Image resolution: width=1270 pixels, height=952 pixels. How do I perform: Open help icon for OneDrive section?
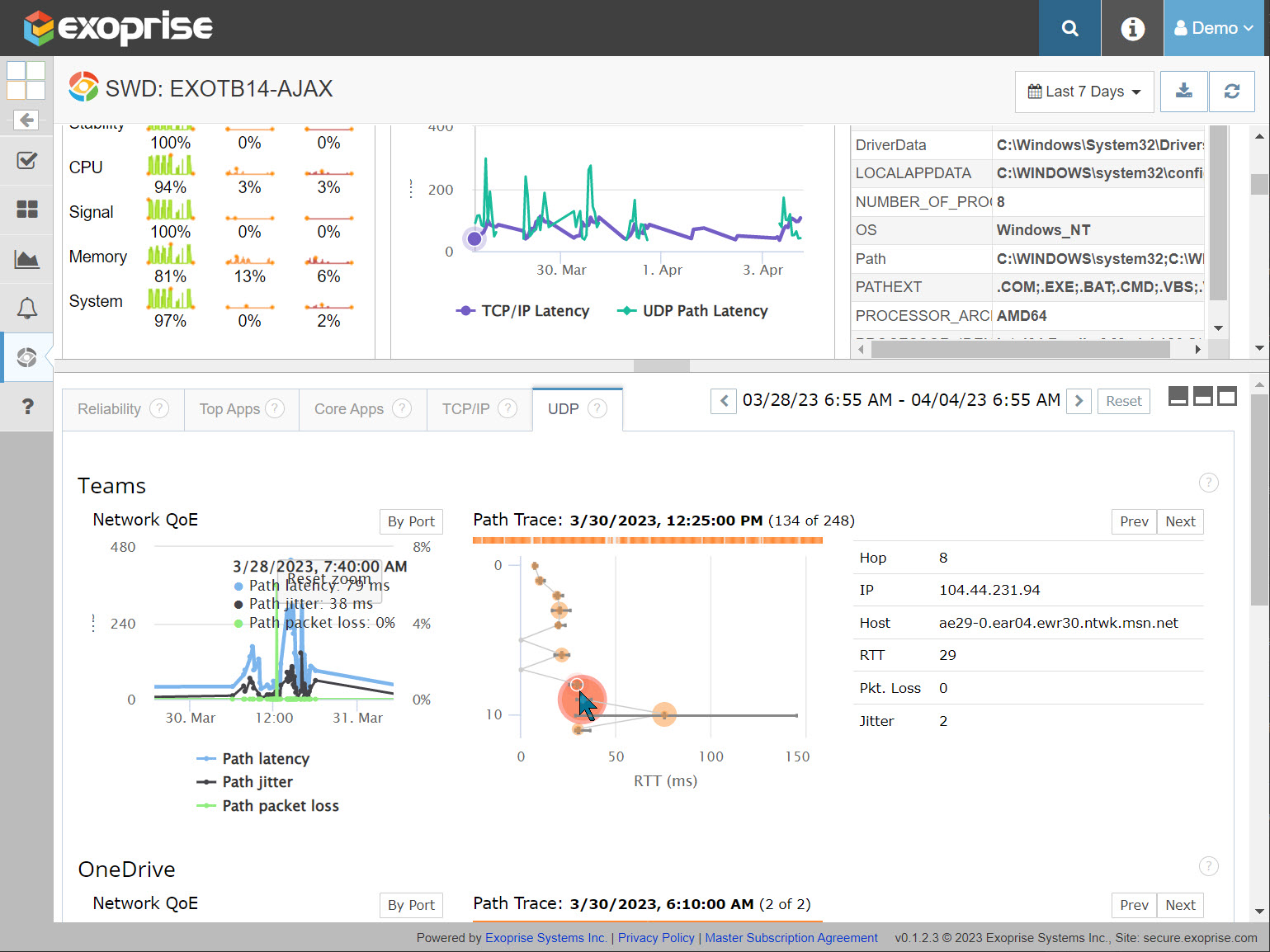pos(1208,866)
